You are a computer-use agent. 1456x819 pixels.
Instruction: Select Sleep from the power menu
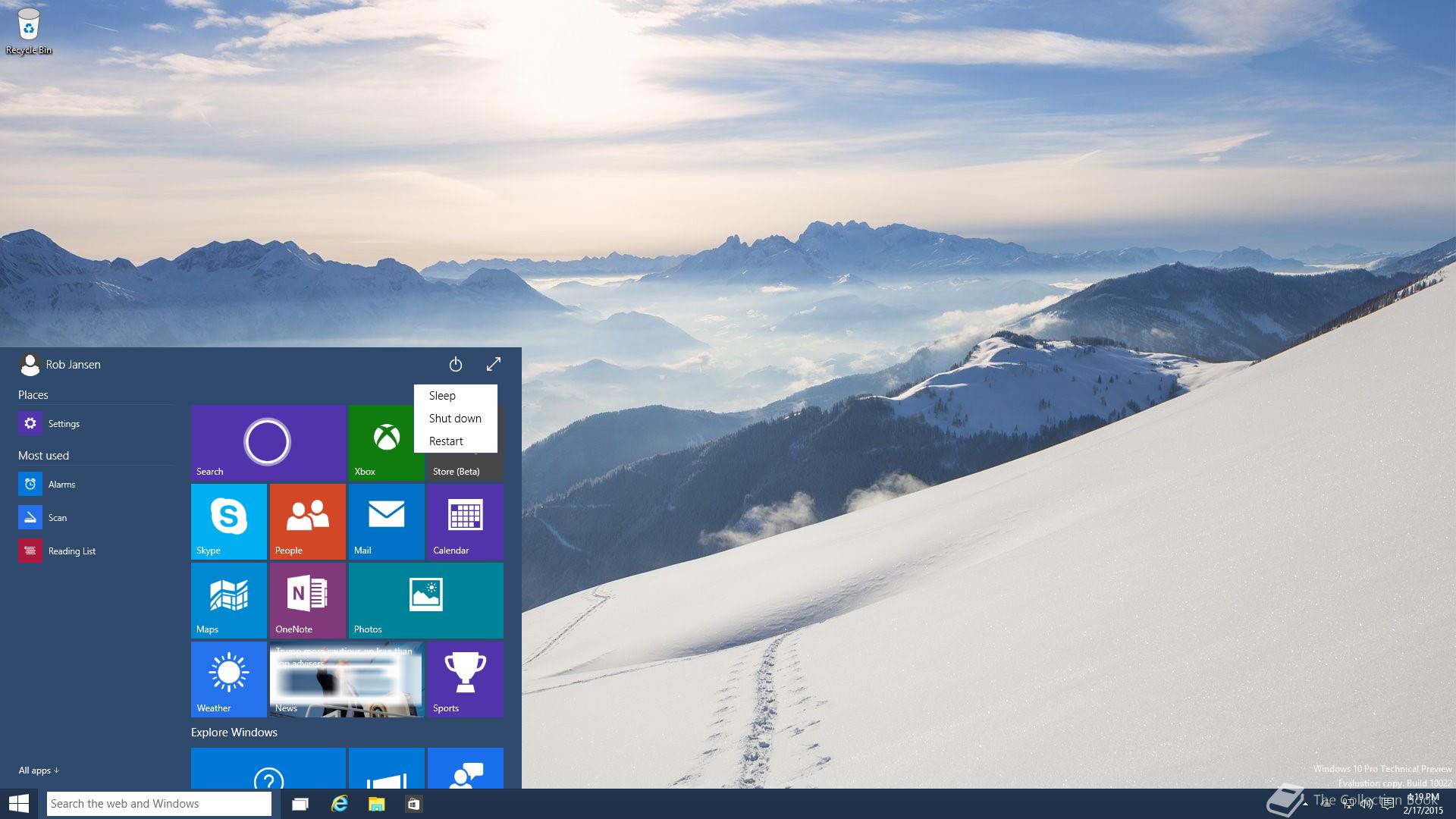[x=456, y=396]
